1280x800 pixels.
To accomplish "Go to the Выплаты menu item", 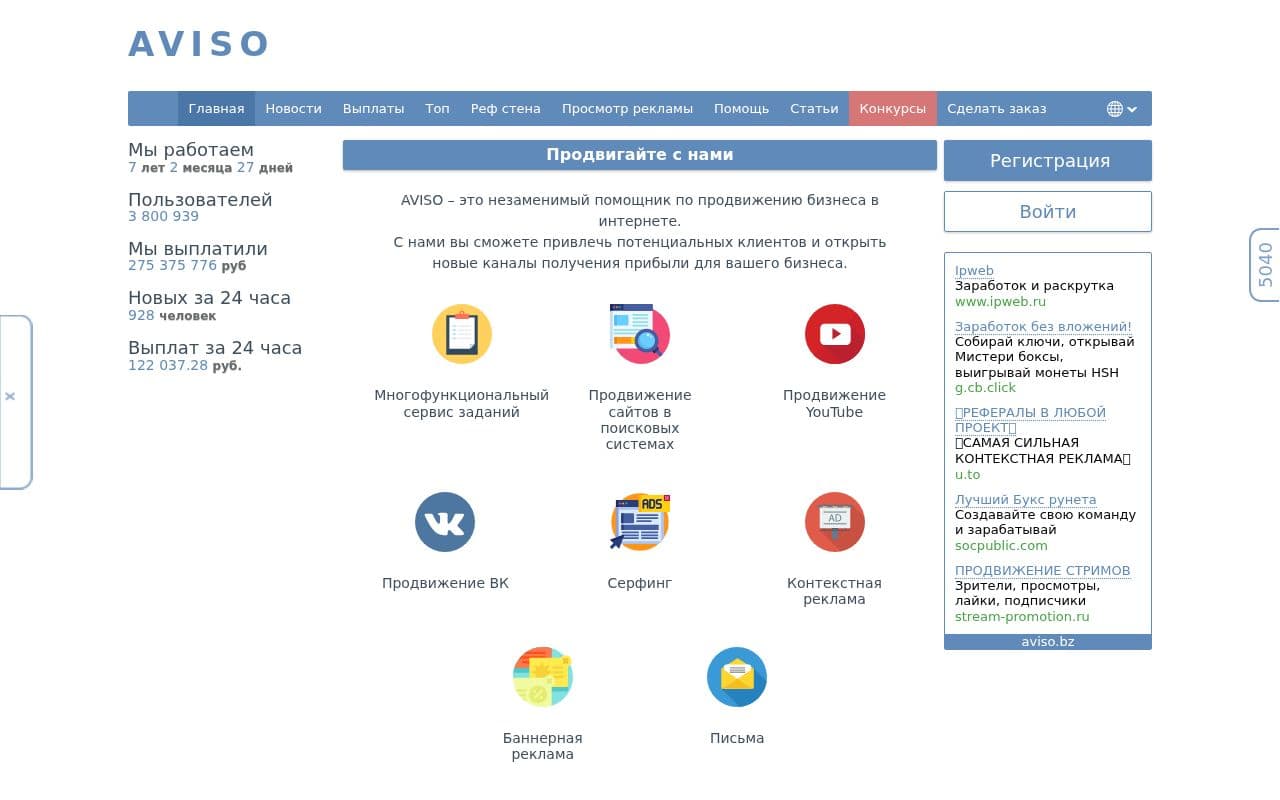I will pos(373,109).
